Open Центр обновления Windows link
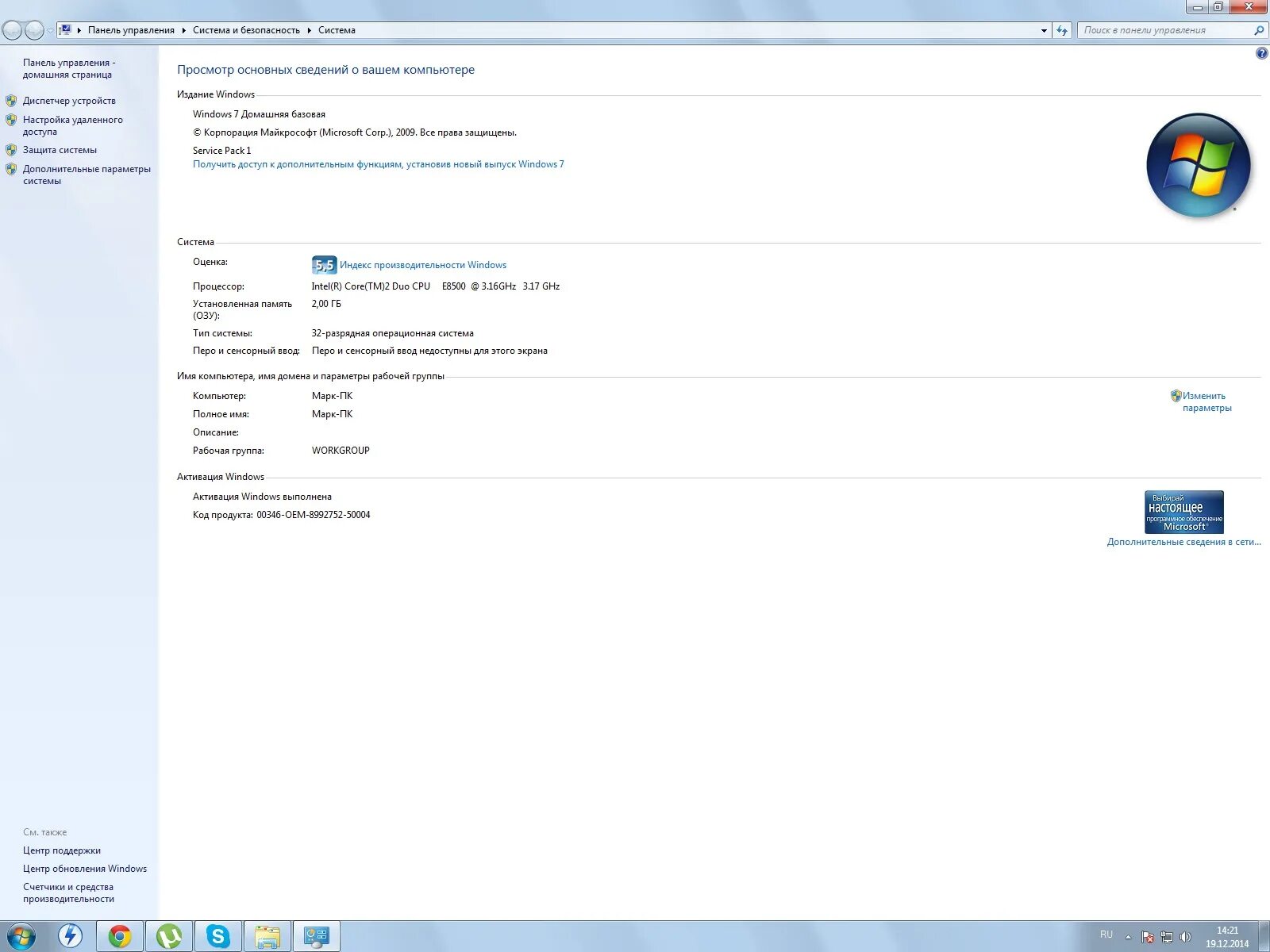The width and height of the screenshot is (1270, 952). click(85, 869)
